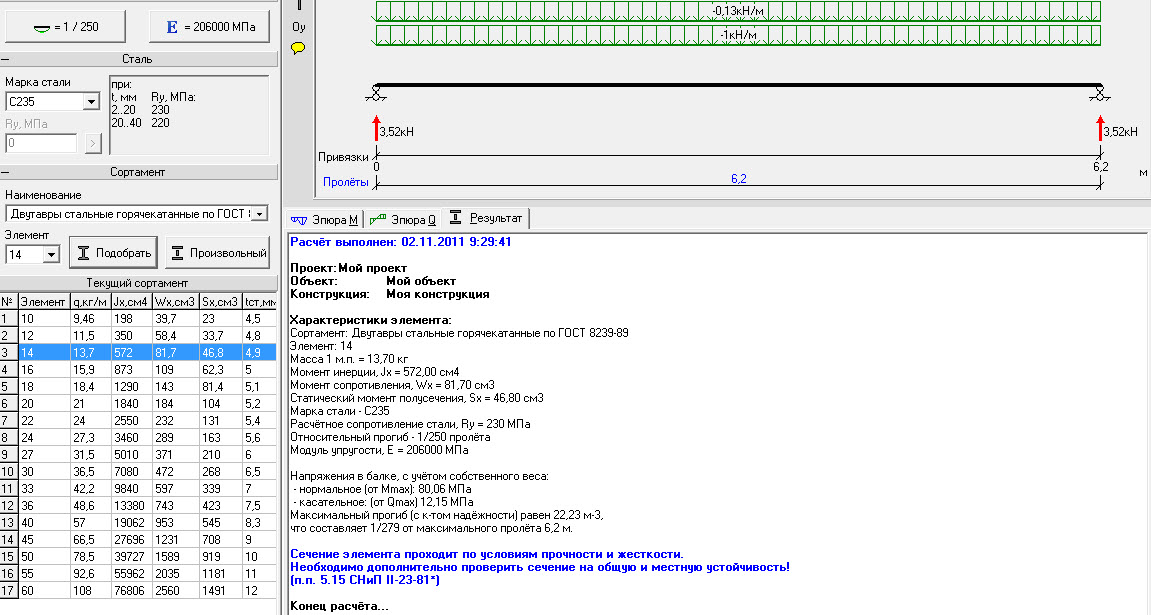Select sortament row 11 element 33

138,488
